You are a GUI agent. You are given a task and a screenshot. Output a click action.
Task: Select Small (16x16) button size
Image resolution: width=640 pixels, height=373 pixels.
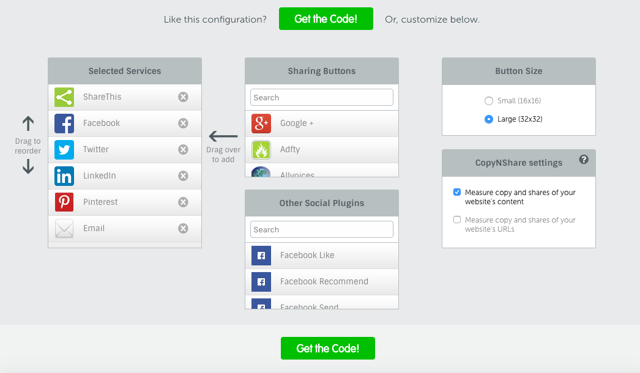(489, 101)
